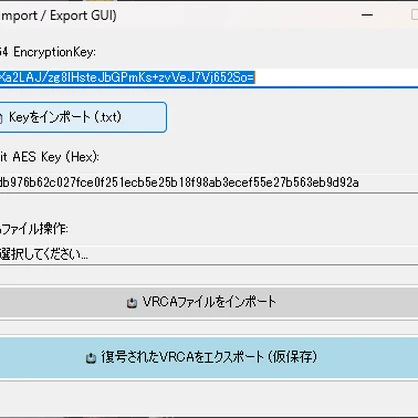Click the VRCAファイルをインポート button
Image resolution: width=418 pixels, height=418 pixels.
(x=209, y=303)
